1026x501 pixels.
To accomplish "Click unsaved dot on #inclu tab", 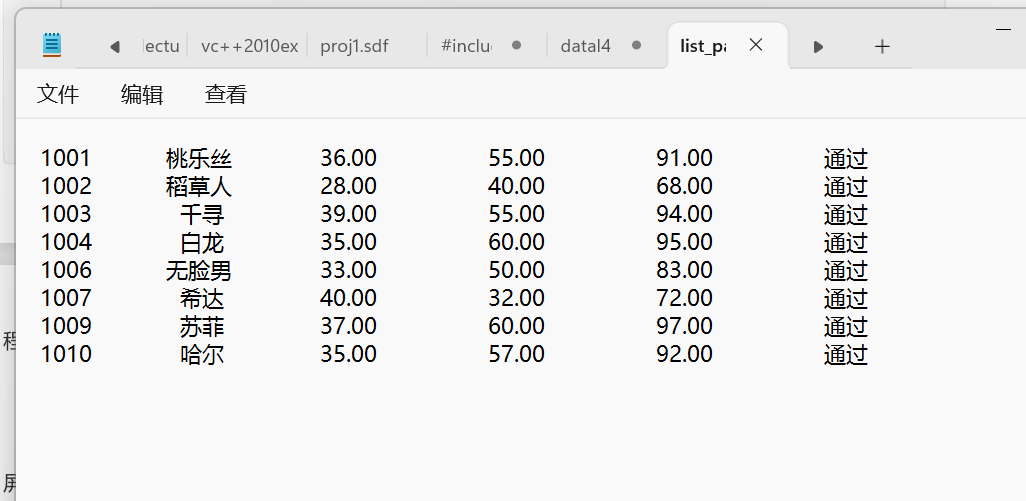I will tap(516, 45).
